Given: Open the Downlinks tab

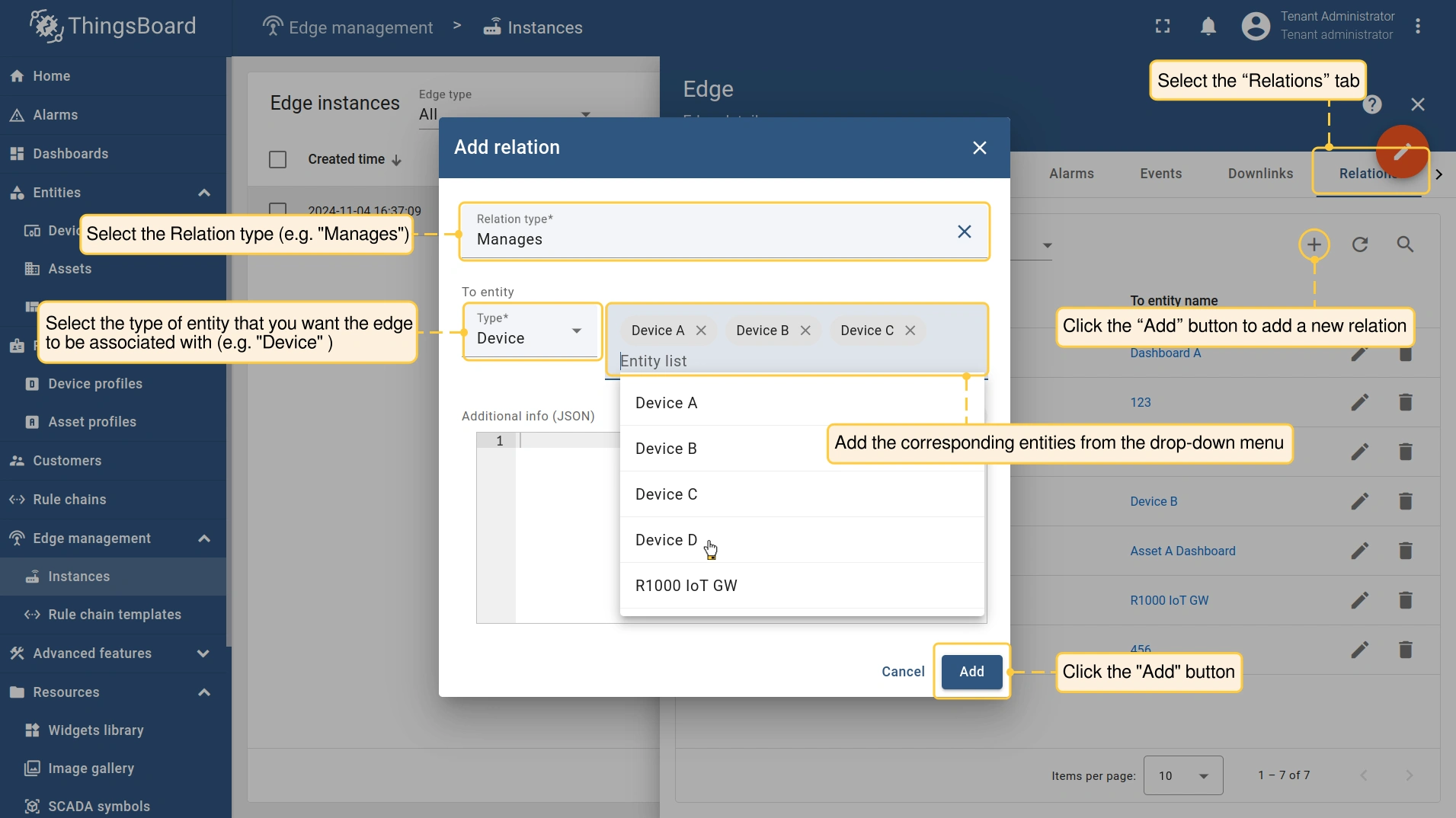Looking at the screenshot, I should [1260, 174].
